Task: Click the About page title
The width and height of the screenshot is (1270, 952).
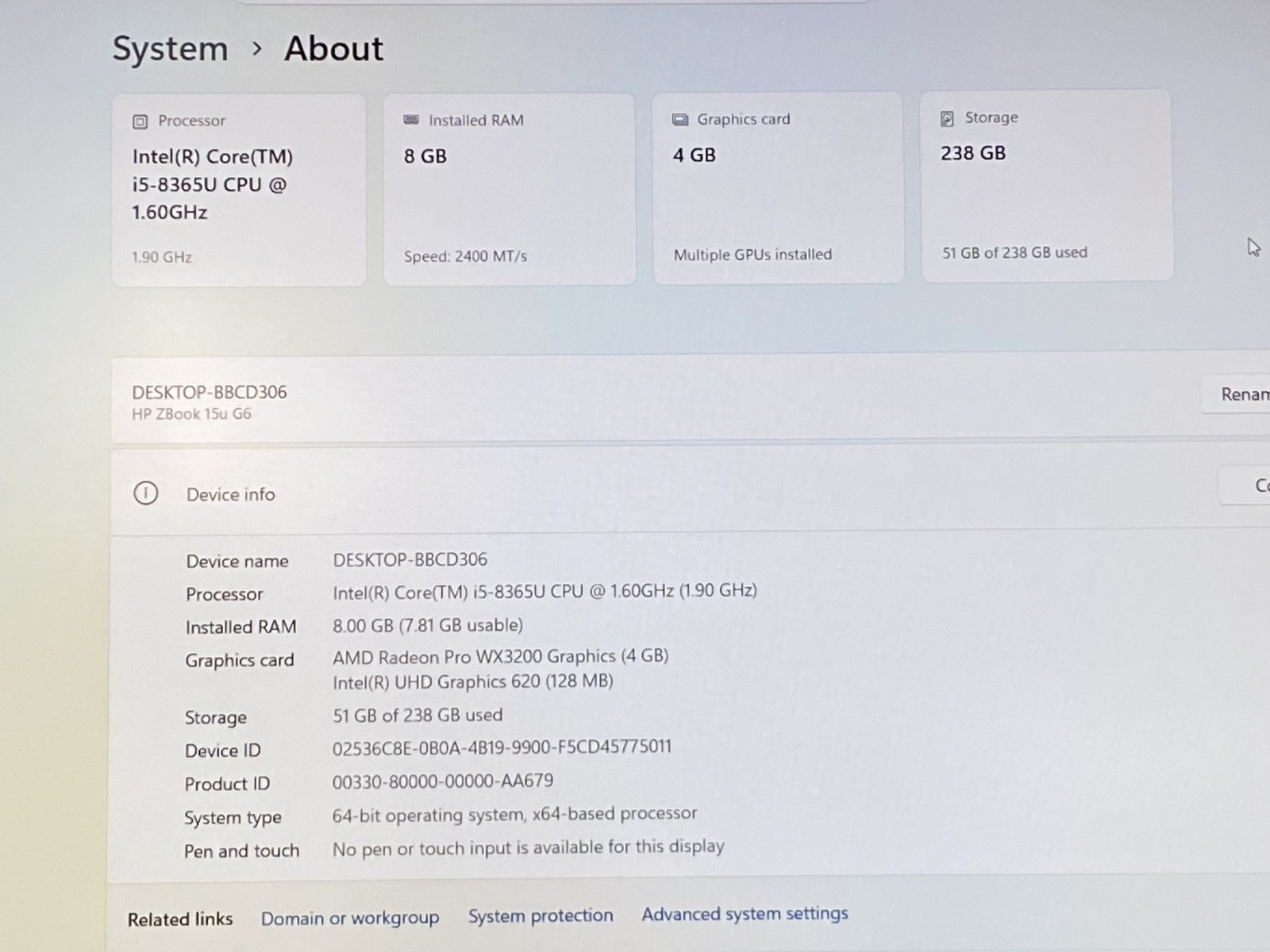Action: tap(334, 48)
